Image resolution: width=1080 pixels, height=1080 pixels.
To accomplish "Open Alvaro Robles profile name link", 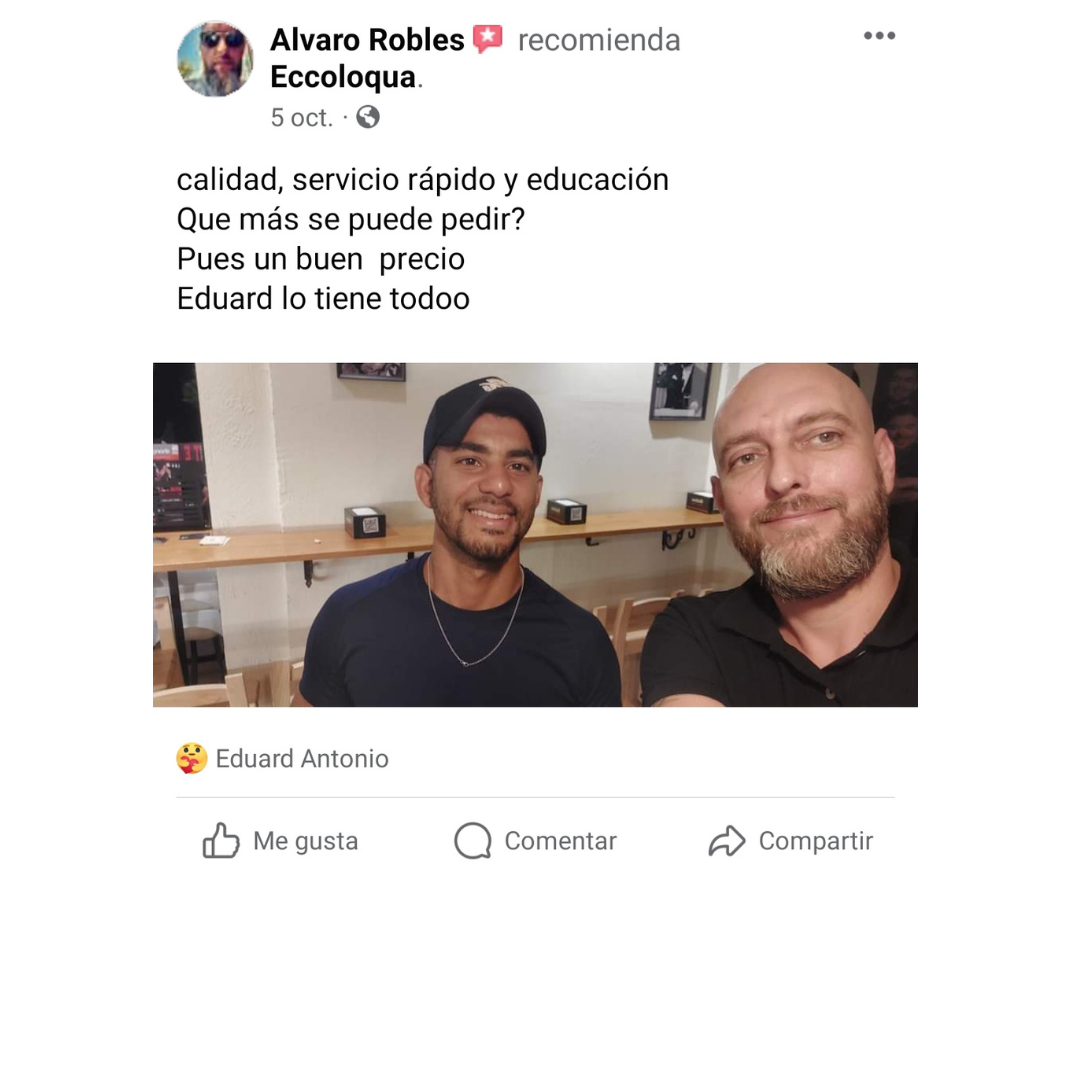I will [x=367, y=40].
